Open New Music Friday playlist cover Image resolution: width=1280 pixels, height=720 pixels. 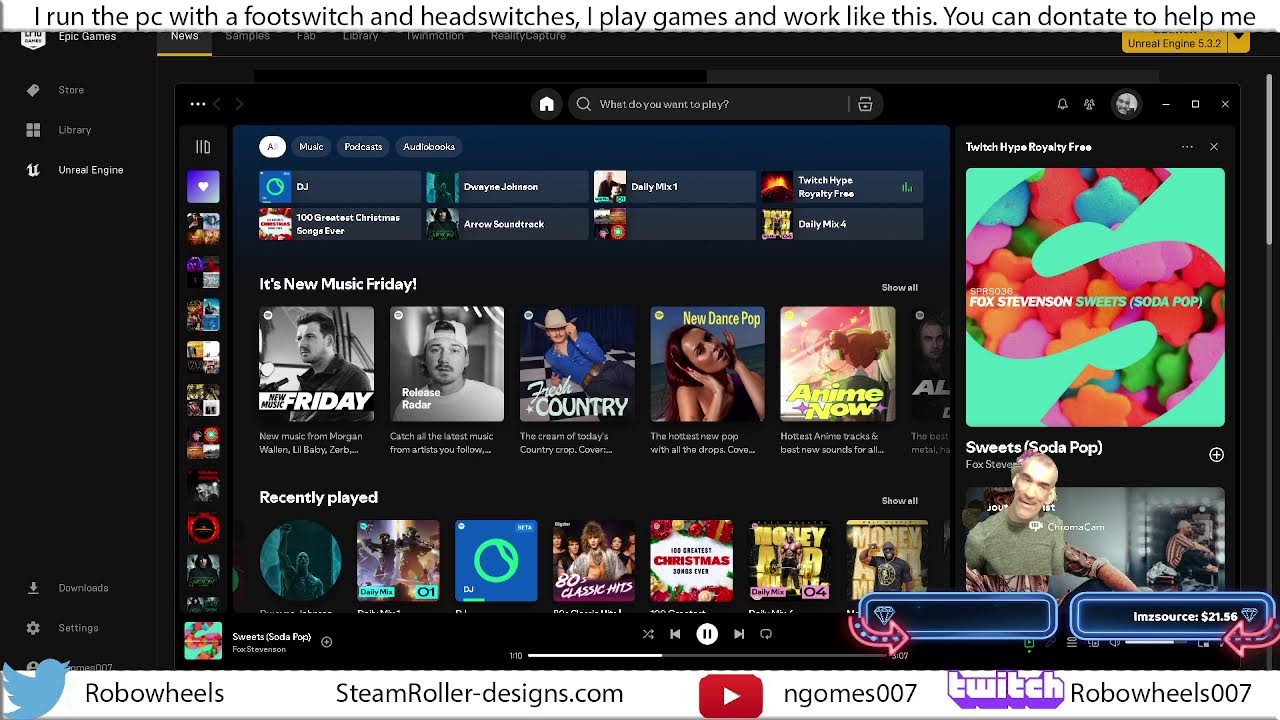tap(316, 364)
